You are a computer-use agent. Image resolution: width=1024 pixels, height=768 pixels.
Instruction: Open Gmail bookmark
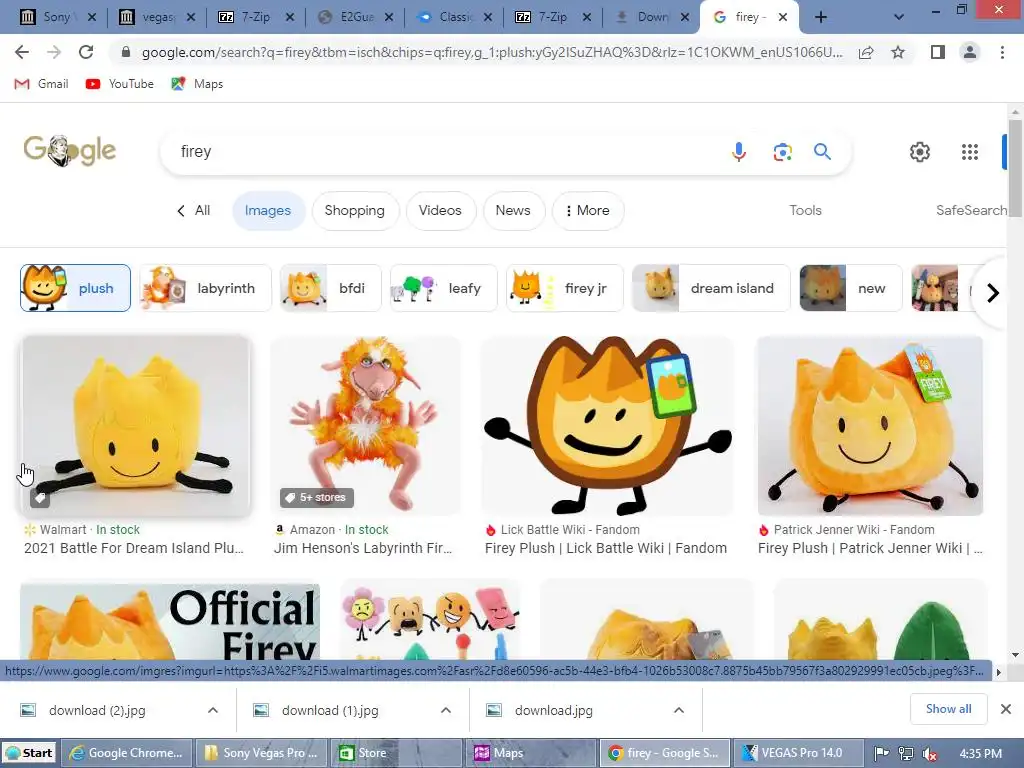(x=41, y=84)
